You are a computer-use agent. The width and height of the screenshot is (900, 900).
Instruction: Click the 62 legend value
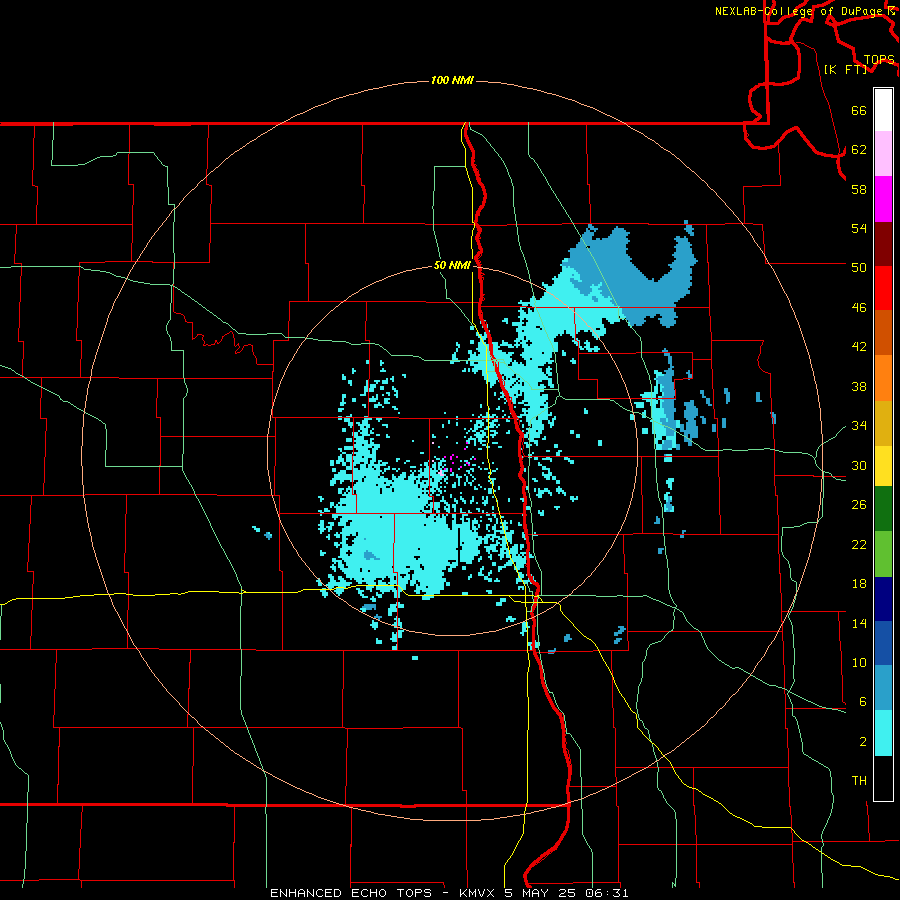859,150
